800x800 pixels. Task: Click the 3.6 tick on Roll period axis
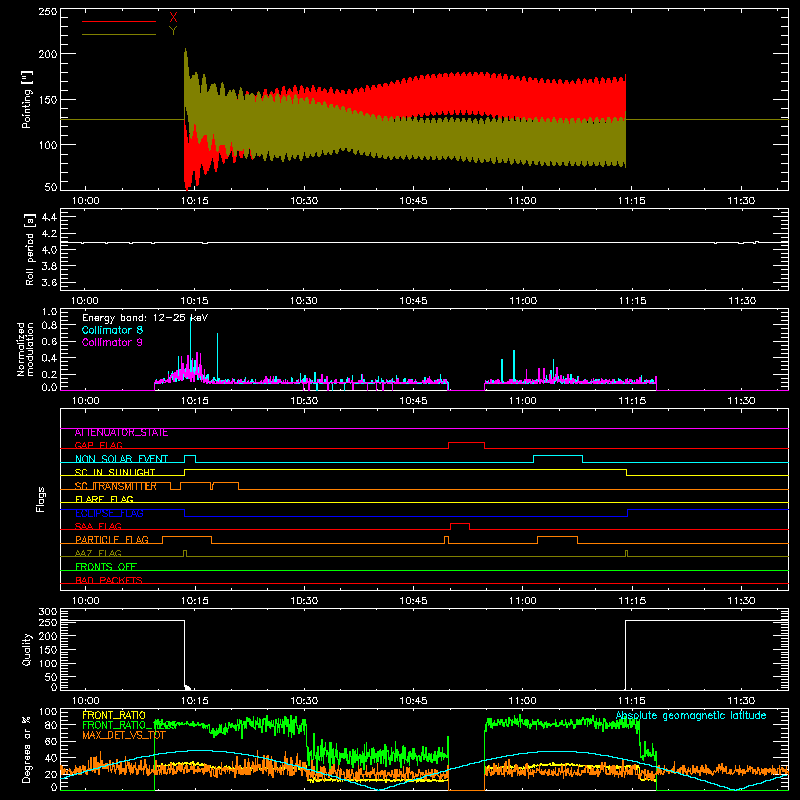[48, 283]
